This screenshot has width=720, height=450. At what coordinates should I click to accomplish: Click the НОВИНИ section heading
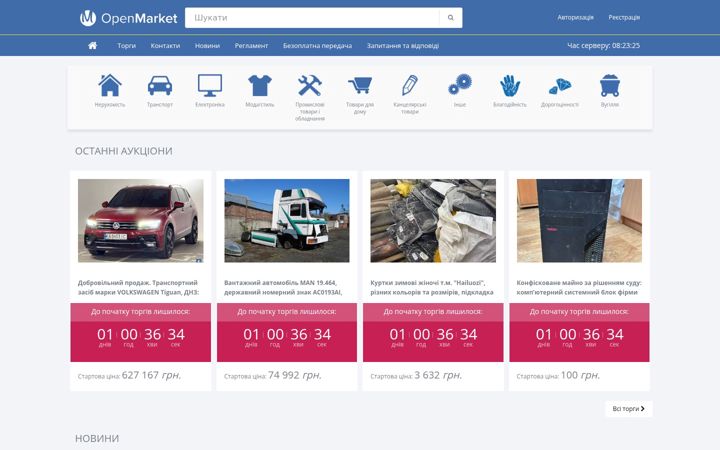97,439
